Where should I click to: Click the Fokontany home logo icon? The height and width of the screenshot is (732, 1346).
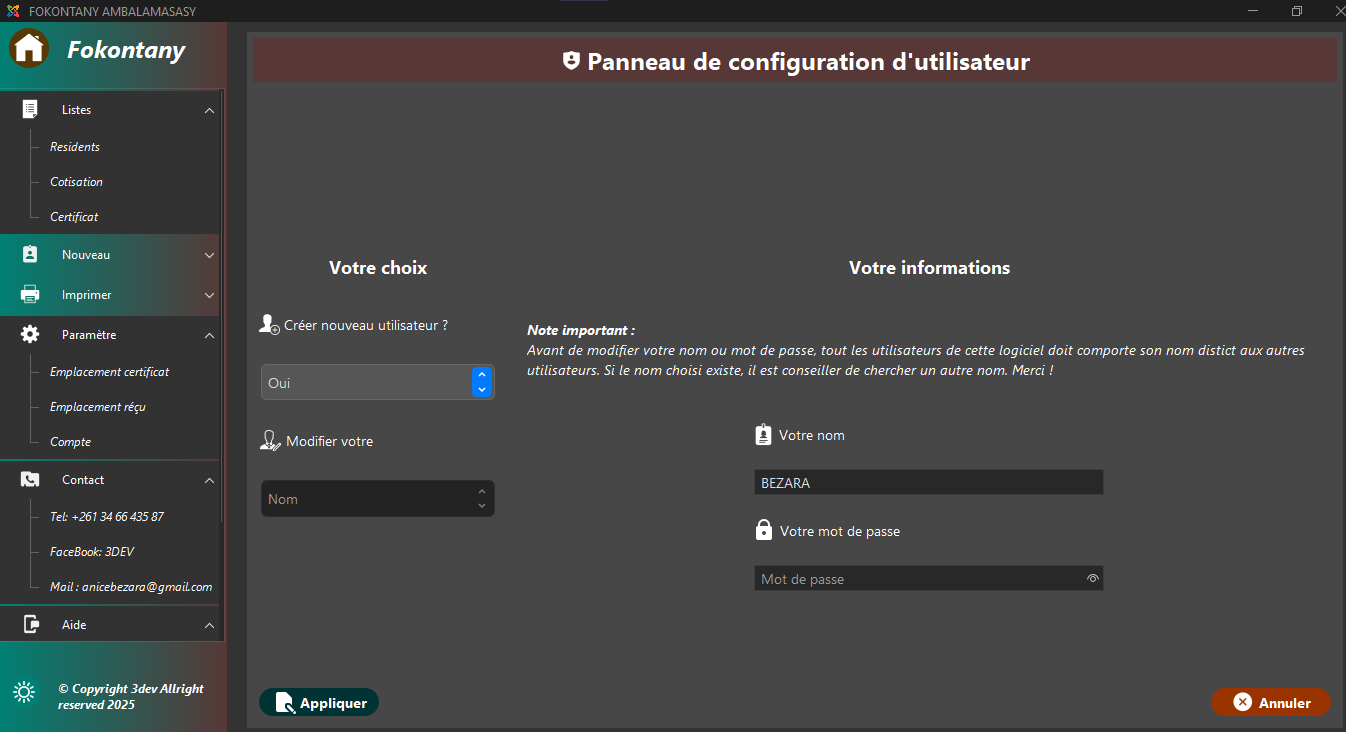pyautogui.click(x=29, y=48)
